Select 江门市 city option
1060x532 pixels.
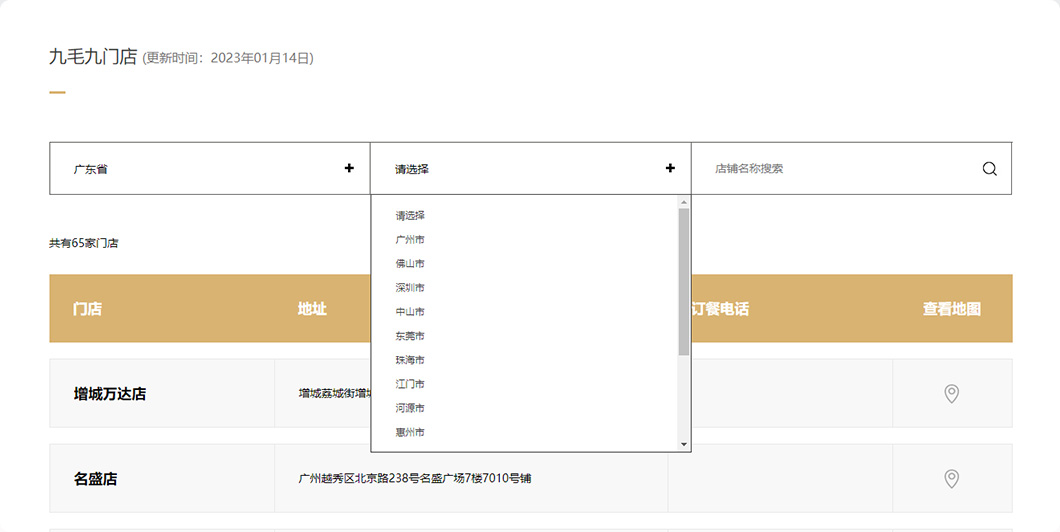point(410,384)
